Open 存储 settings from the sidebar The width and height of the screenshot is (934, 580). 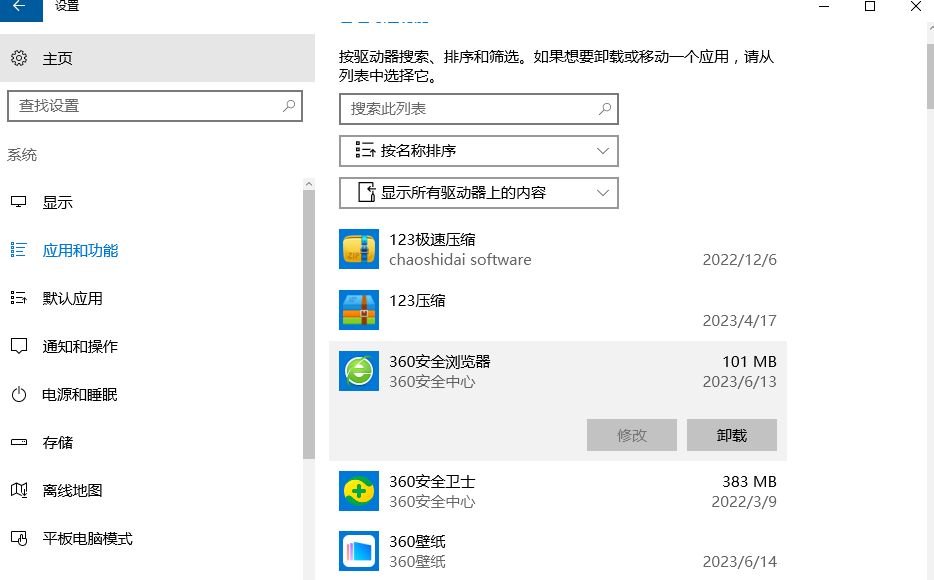pyautogui.click(x=55, y=442)
